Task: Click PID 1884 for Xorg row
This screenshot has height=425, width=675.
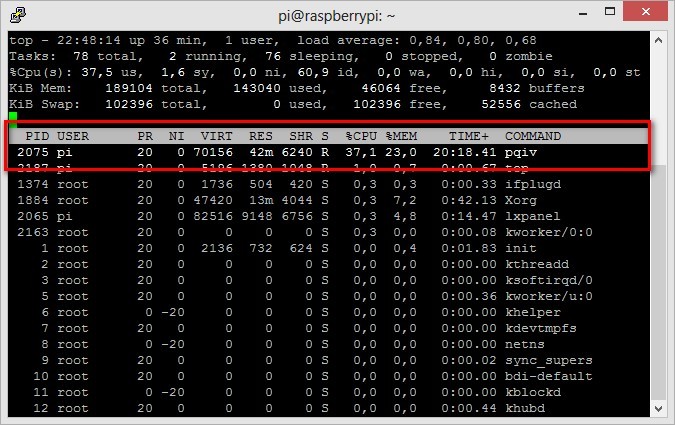Action: coord(33,200)
